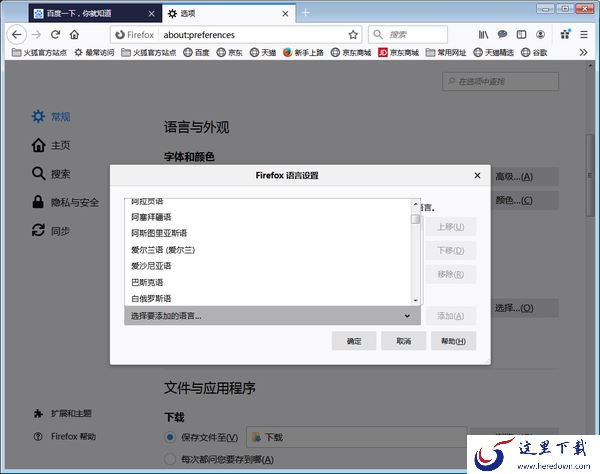Screen dimensions: 600x474
Task: Click the 高级...(A) fonts button
Action: tap(525, 176)
